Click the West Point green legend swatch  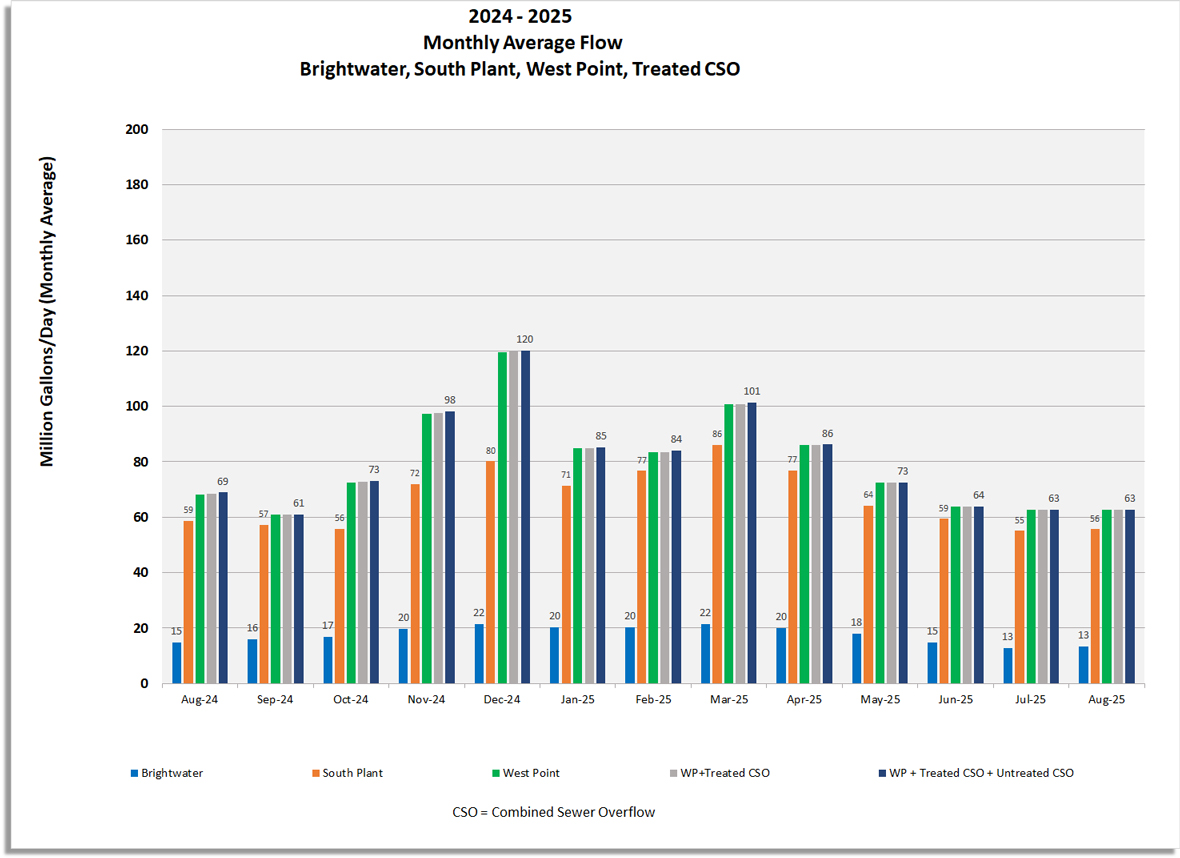[x=495, y=773]
